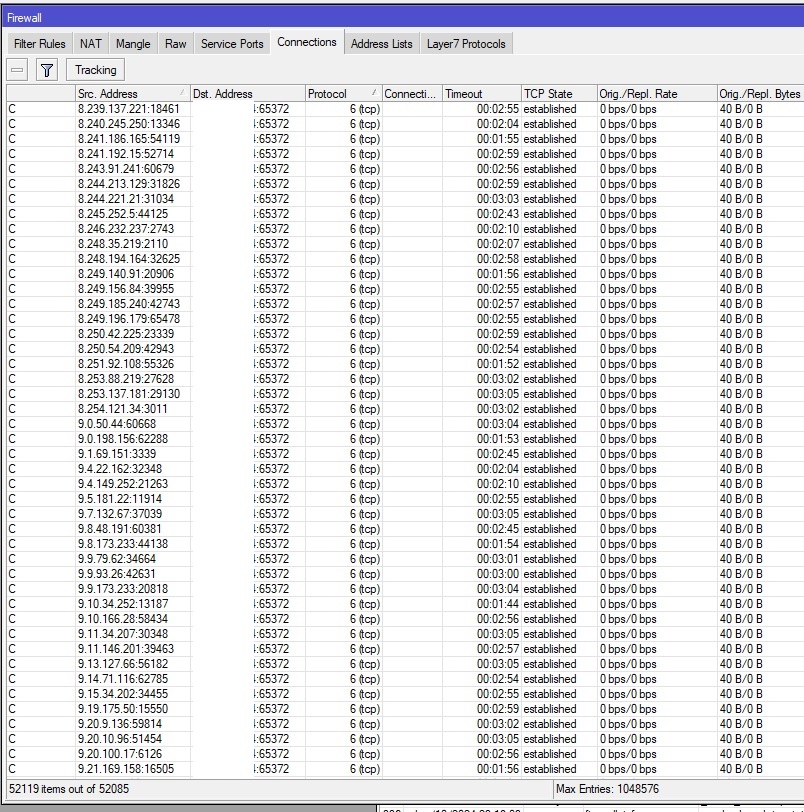Select row with source 8.246.232.237:2743
This screenshot has width=804, height=812.
tap(405, 229)
